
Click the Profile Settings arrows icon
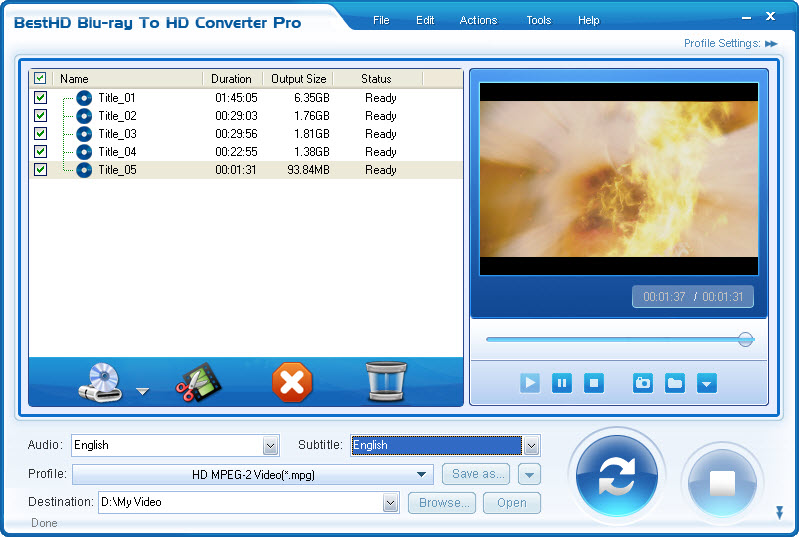tap(771, 44)
